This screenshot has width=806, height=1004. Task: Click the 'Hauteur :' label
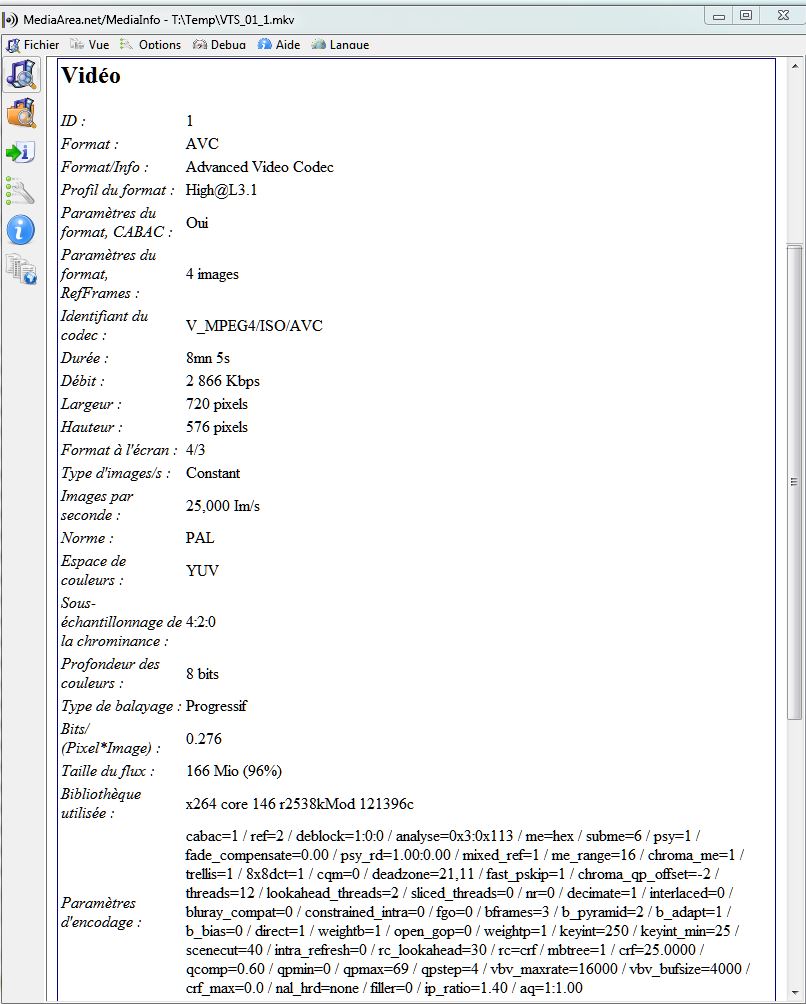[92, 426]
